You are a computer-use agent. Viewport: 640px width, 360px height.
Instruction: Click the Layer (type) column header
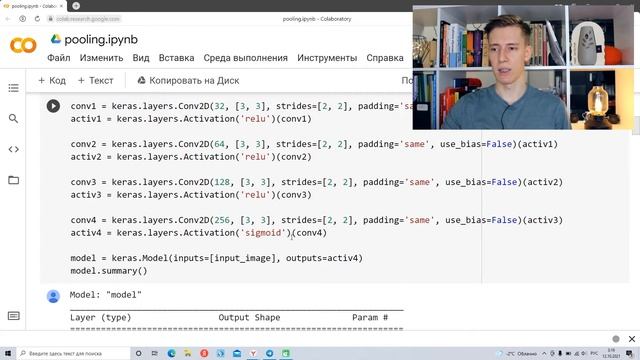coord(101,318)
